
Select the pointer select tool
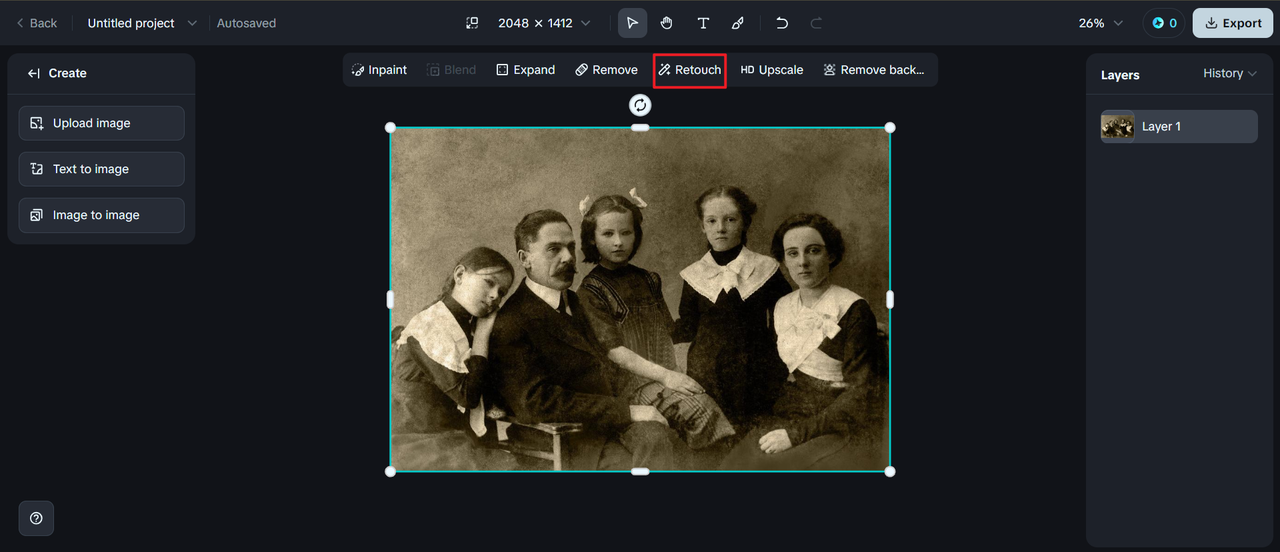[632, 23]
